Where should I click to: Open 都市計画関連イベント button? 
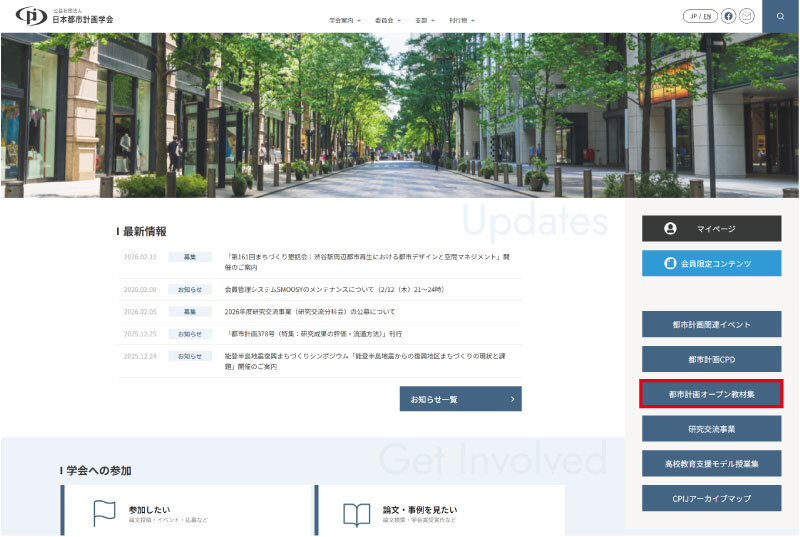coord(711,324)
